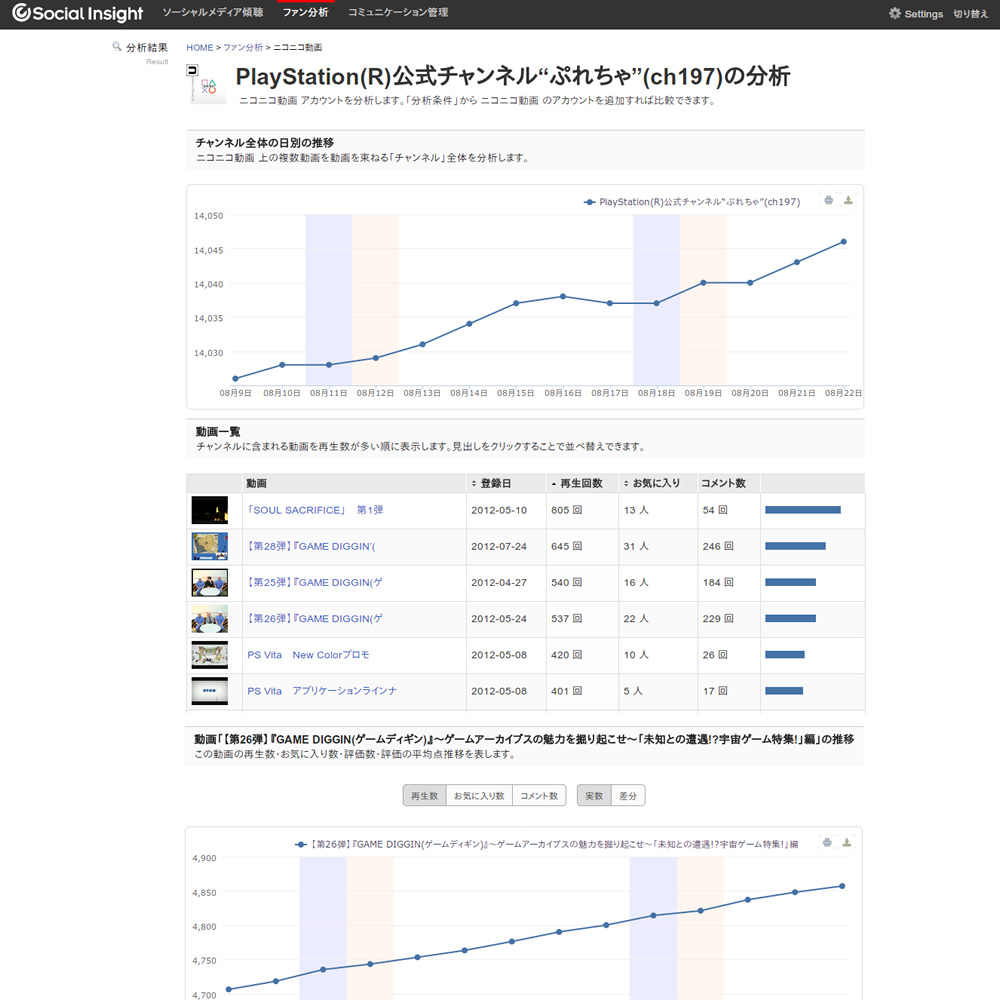Switch metric to お気に入り数
The width and height of the screenshot is (1000, 1000).
[x=480, y=796]
